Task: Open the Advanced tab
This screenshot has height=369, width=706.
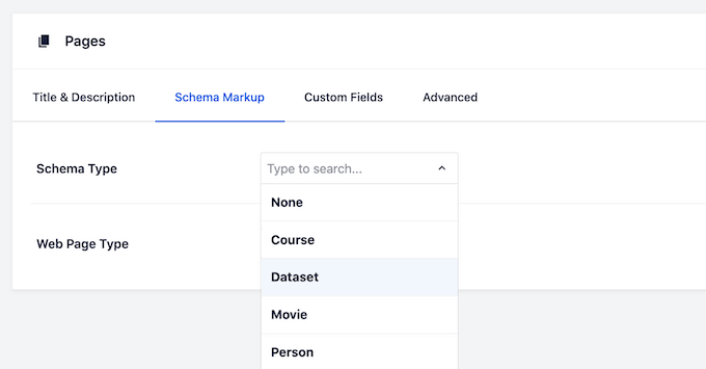Action: pos(450,97)
